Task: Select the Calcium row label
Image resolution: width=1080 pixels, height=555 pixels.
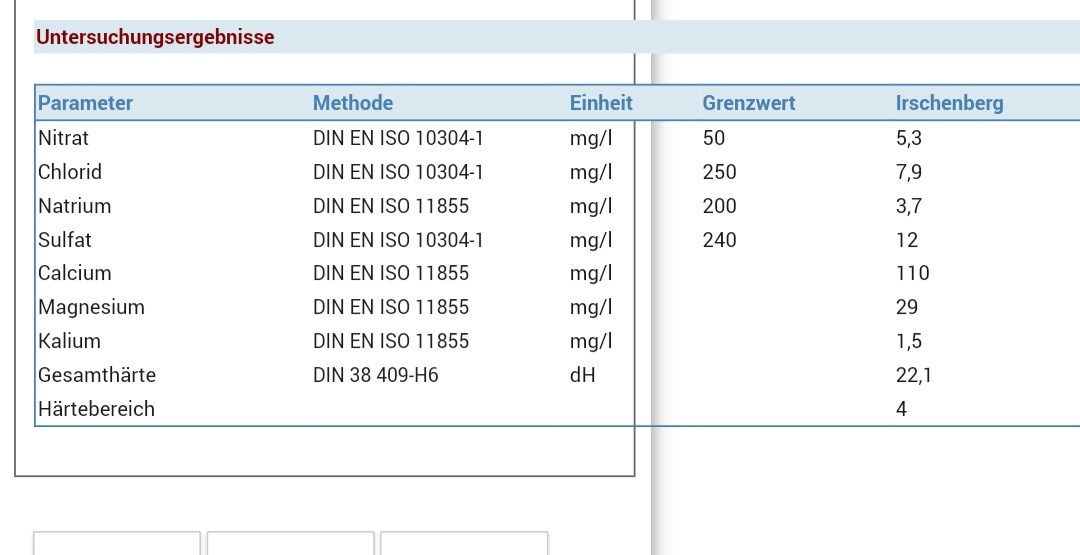Action: click(x=74, y=273)
